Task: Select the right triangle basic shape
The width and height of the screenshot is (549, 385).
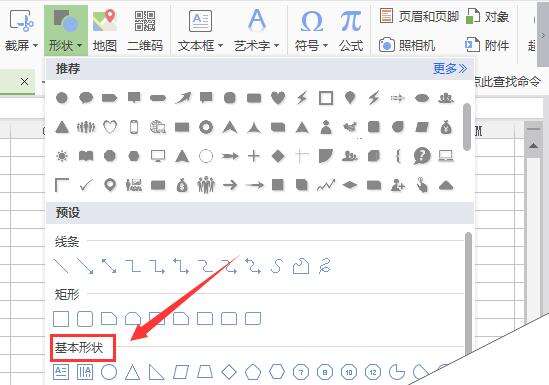Action: pyautogui.click(x=156, y=372)
